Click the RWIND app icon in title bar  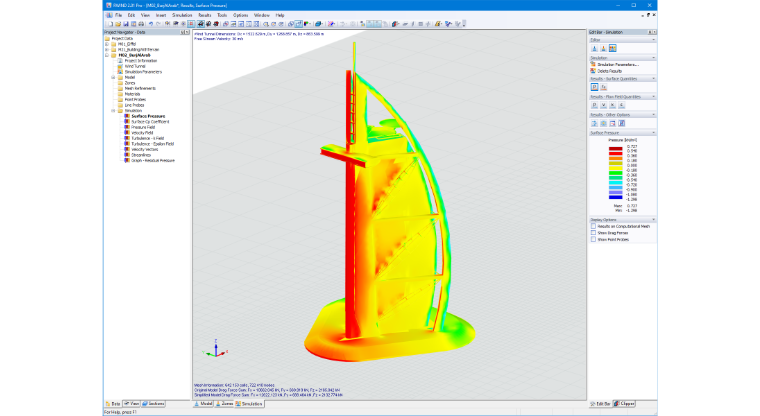click(x=109, y=5)
